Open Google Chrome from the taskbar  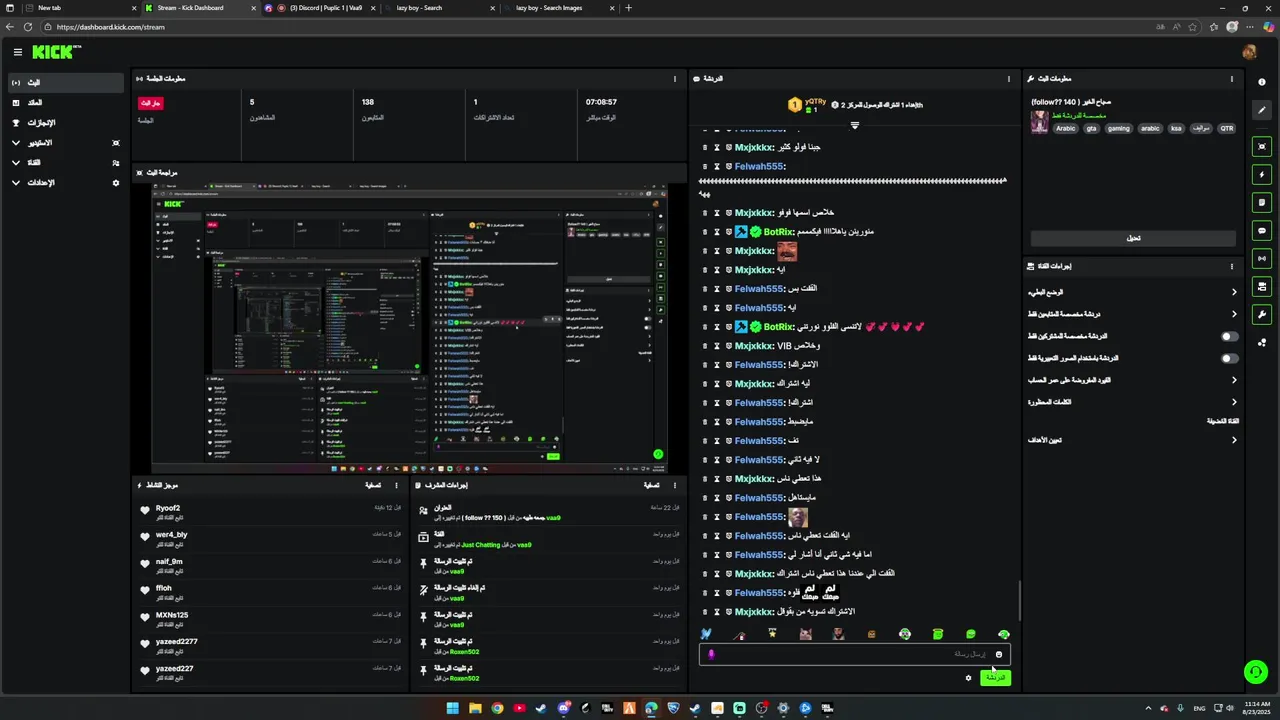click(x=497, y=708)
